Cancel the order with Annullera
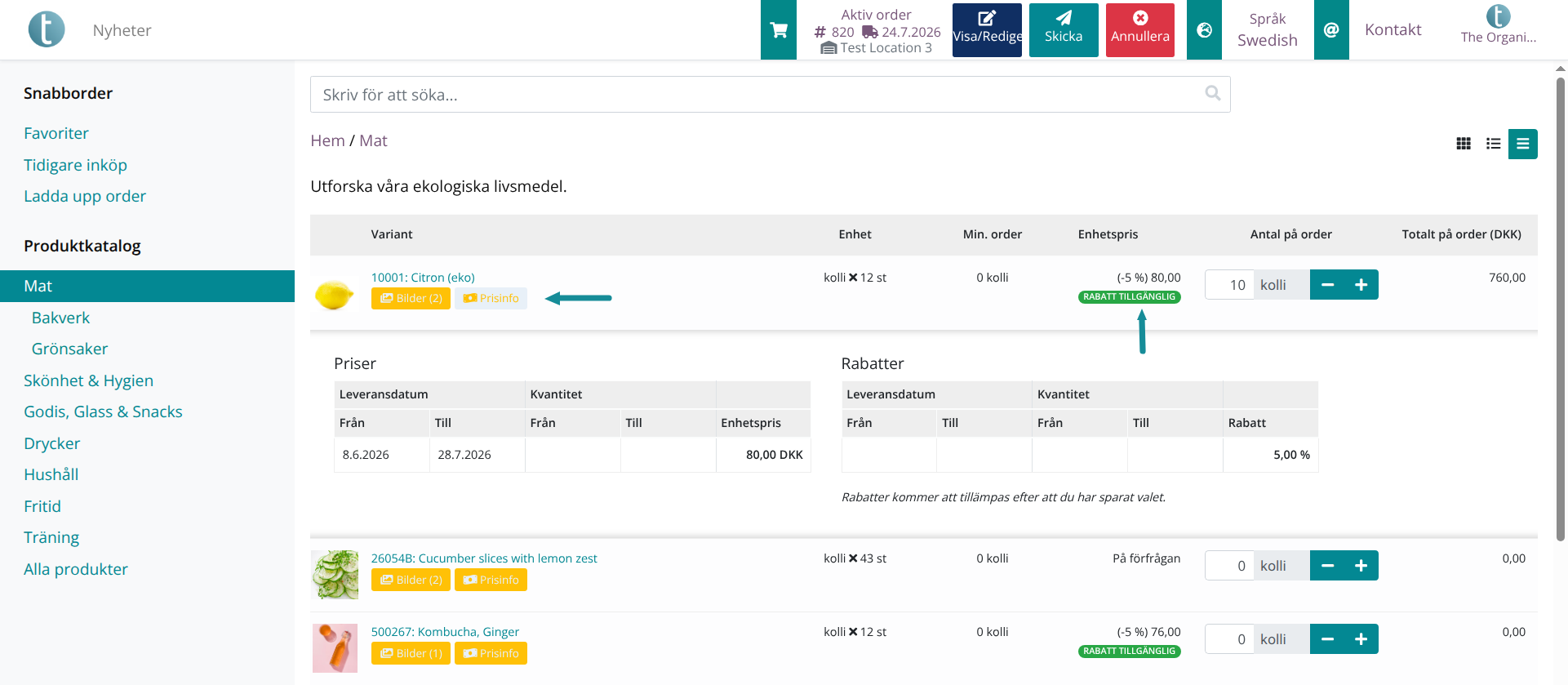This screenshot has width=1568, height=685. 1140,30
